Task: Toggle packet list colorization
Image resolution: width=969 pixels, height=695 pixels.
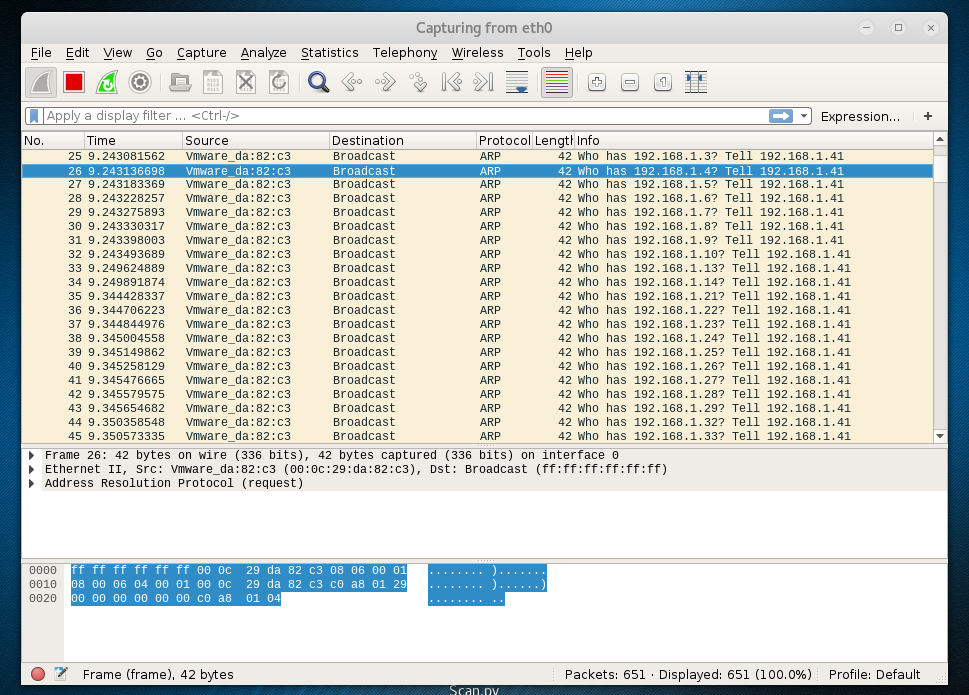Action: coord(556,82)
